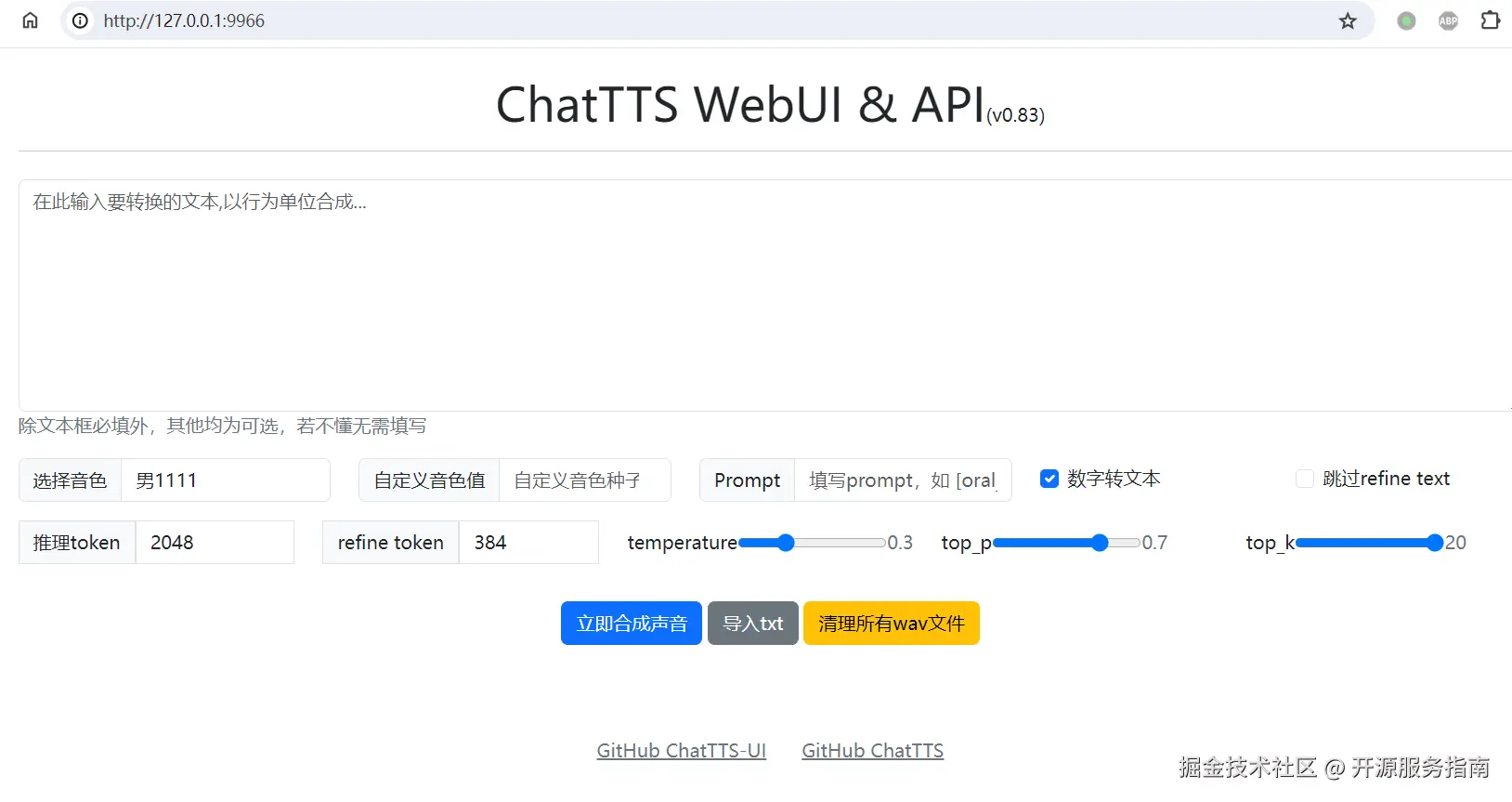Click the refine token label
The image size is (1512, 802).
point(391,543)
